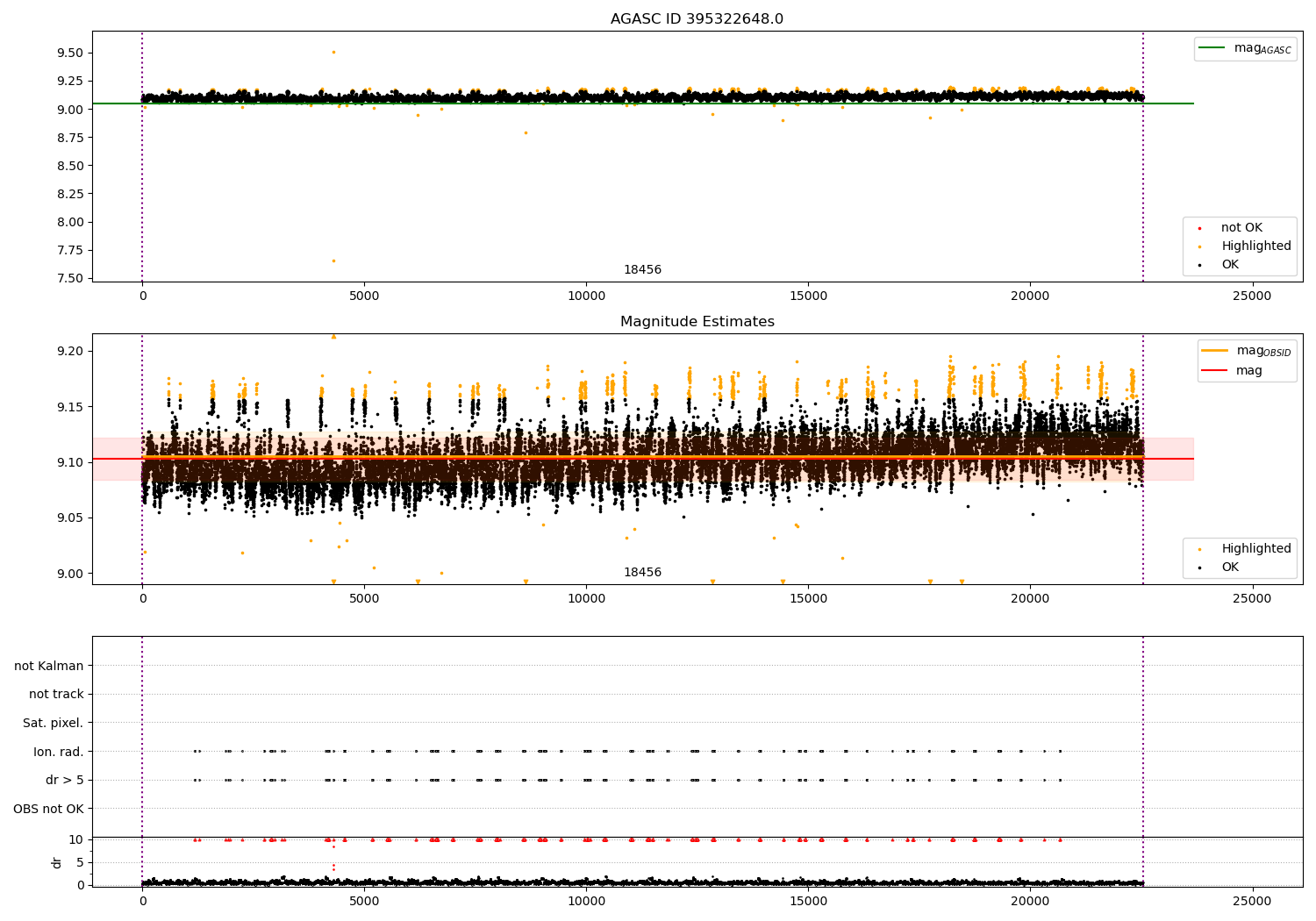Click the red dot marker beside 'not OK'
1316x921 pixels.
tap(1199, 228)
